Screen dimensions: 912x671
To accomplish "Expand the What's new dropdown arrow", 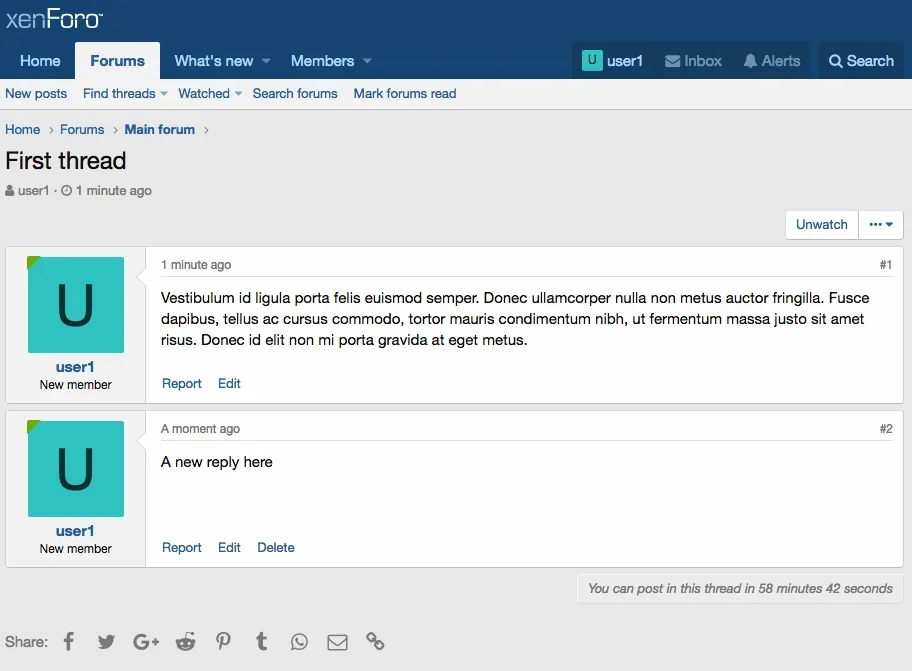I will [267, 61].
